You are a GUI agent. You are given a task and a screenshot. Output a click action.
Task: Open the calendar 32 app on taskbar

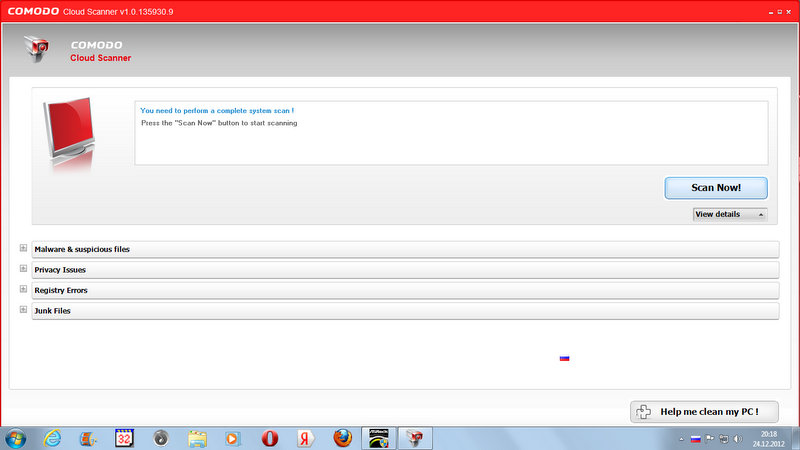(124, 438)
